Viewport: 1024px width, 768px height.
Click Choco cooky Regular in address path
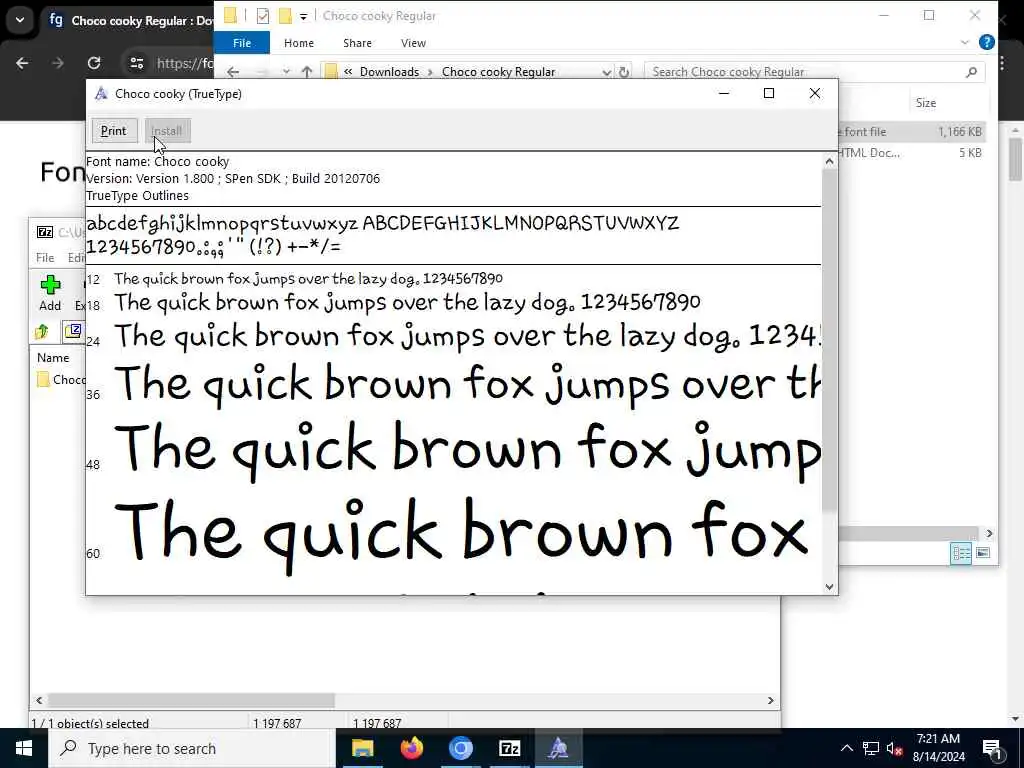498,72
